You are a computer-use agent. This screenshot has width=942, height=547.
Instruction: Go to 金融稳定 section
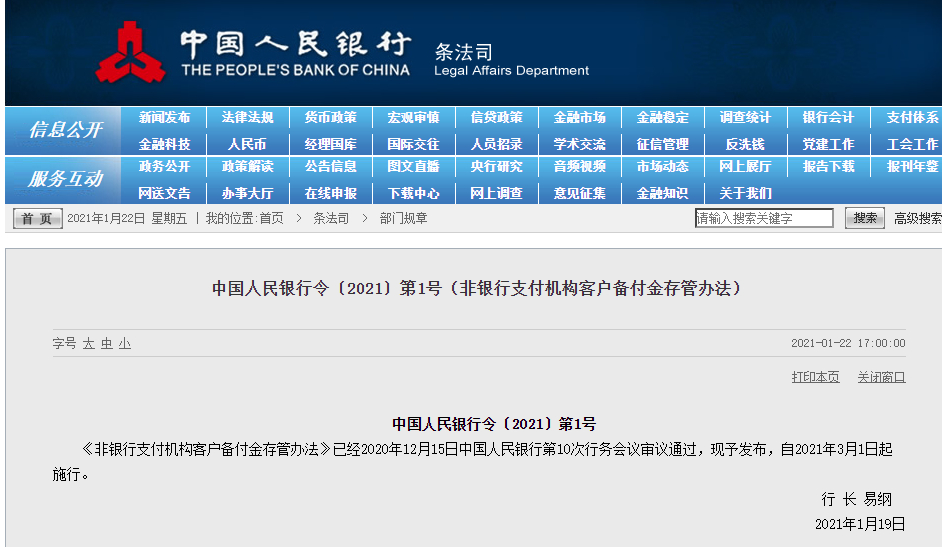coord(663,118)
